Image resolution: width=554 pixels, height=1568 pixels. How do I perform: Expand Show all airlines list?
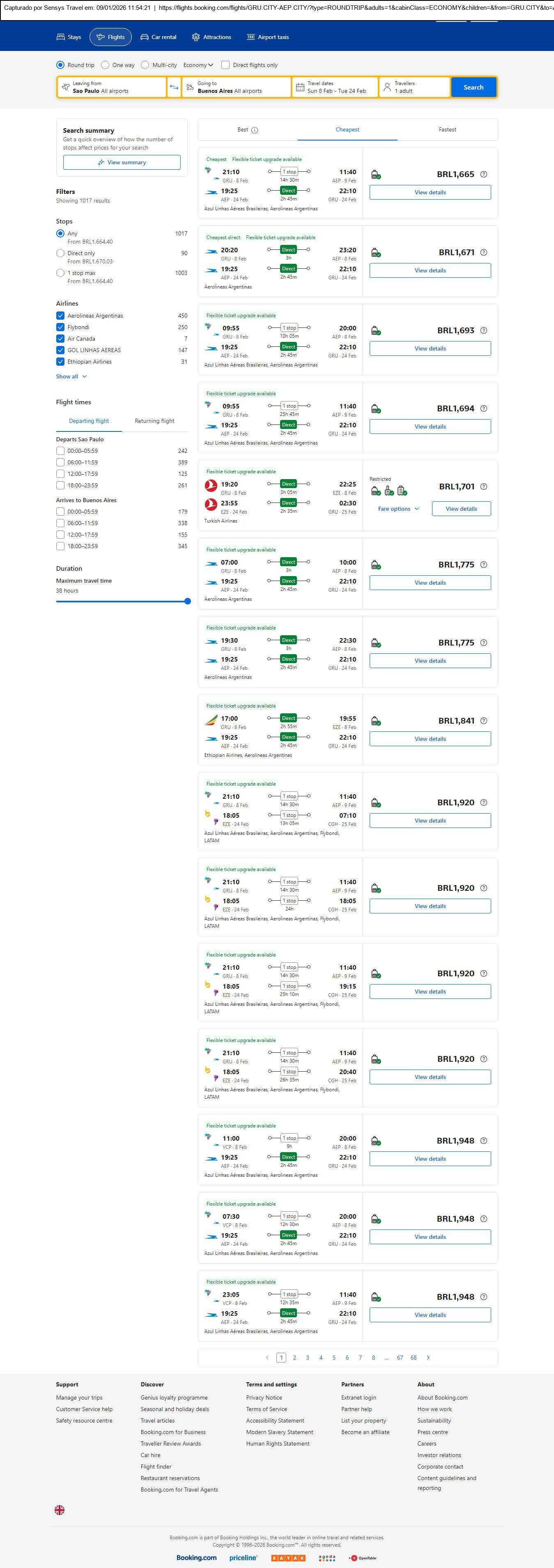[x=71, y=376]
